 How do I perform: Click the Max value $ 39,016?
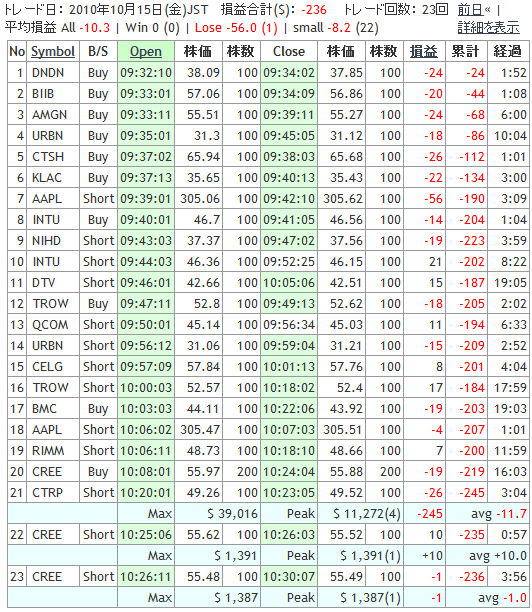(232, 514)
